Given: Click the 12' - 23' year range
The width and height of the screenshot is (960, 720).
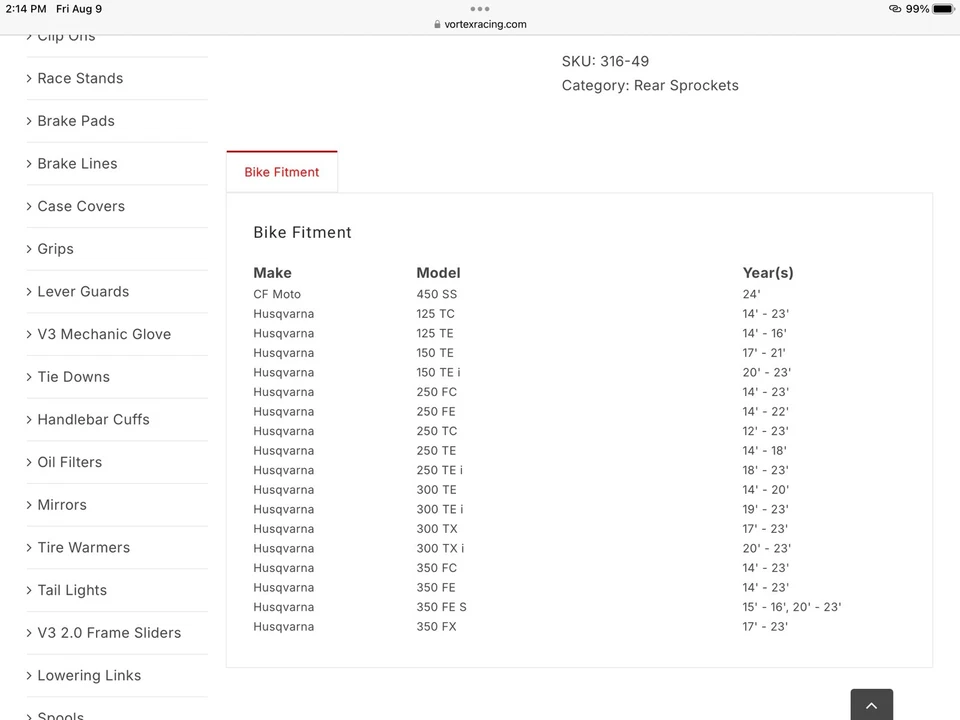Looking at the screenshot, I should 765,432.
